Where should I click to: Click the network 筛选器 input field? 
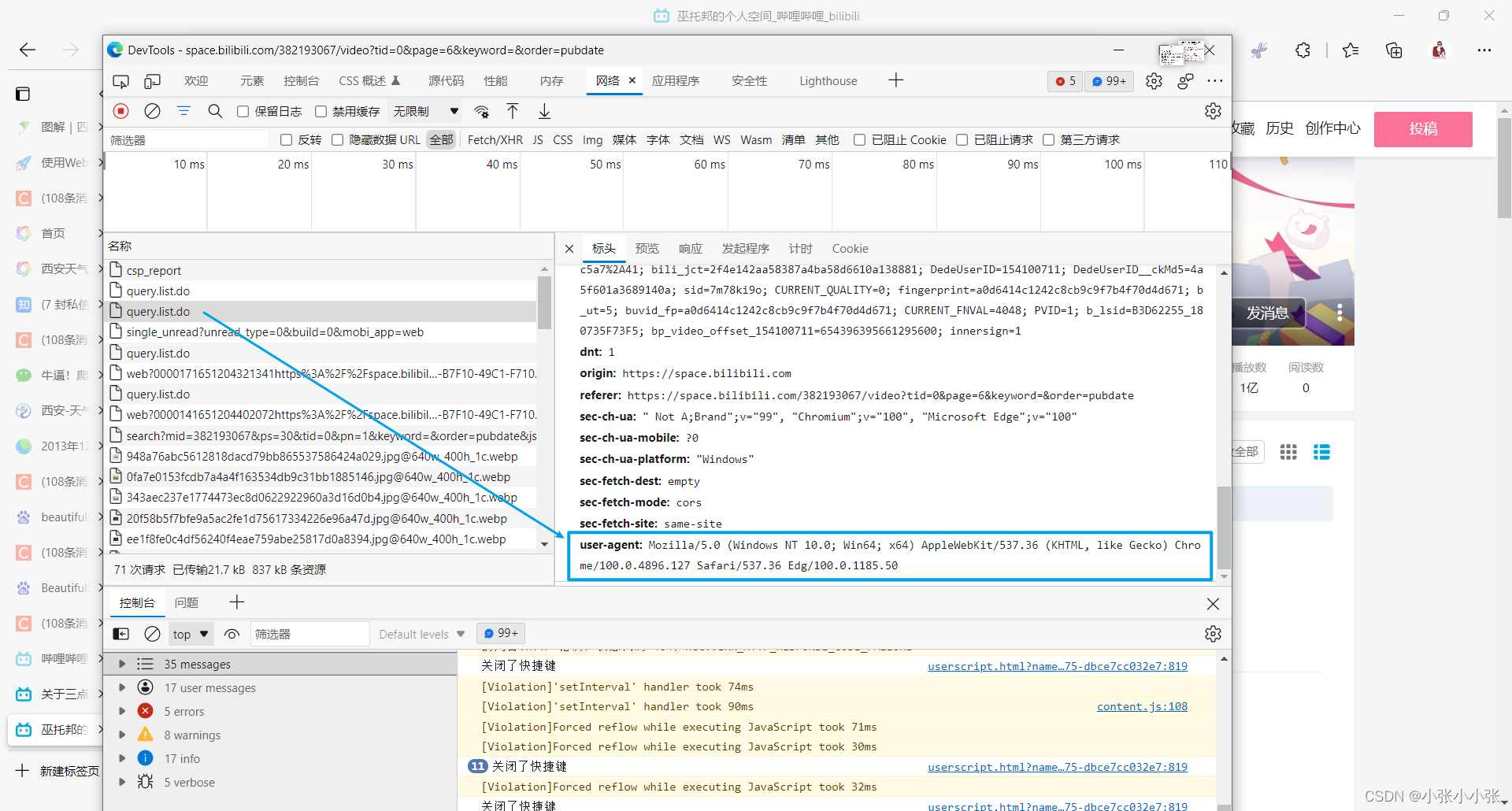click(187, 140)
